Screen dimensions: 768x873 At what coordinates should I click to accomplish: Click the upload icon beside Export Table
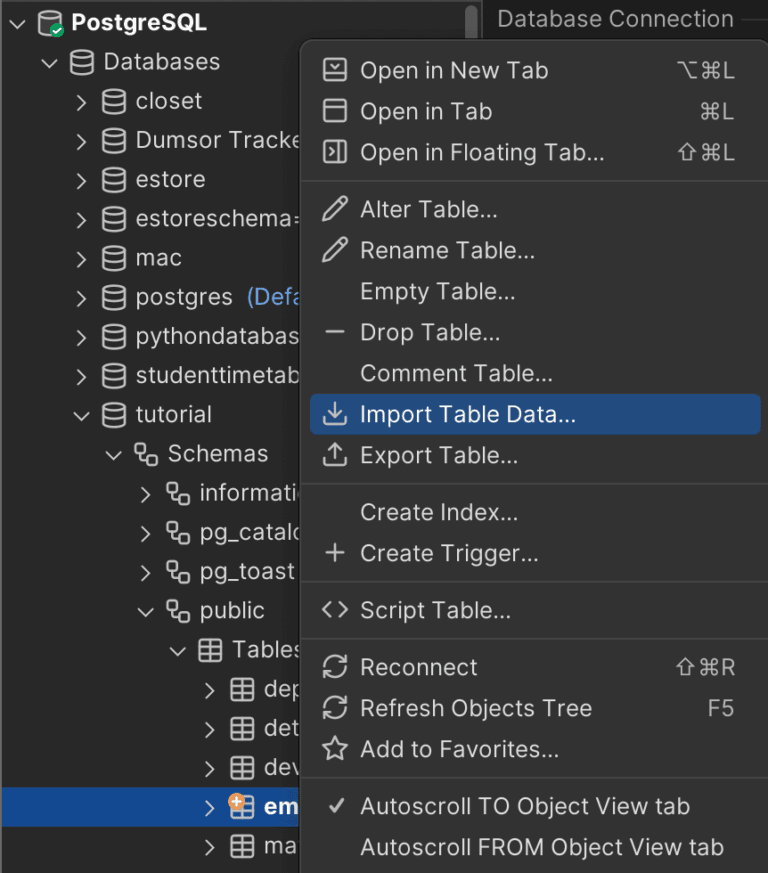(336, 455)
